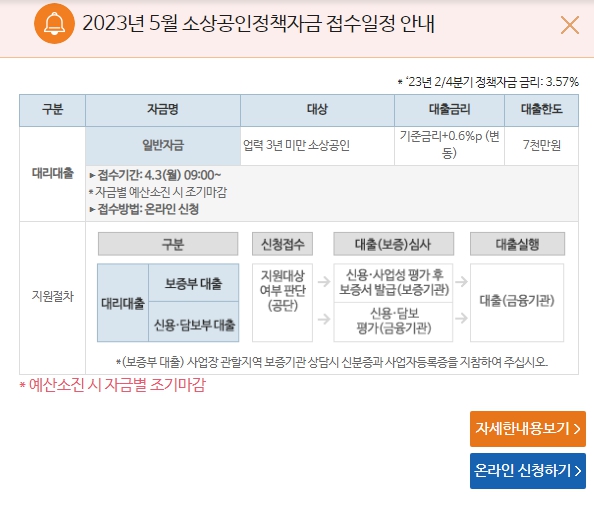Screen dimensions: 594x518
Task: Select the 대상 column header
Action: click(x=317, y=110)
